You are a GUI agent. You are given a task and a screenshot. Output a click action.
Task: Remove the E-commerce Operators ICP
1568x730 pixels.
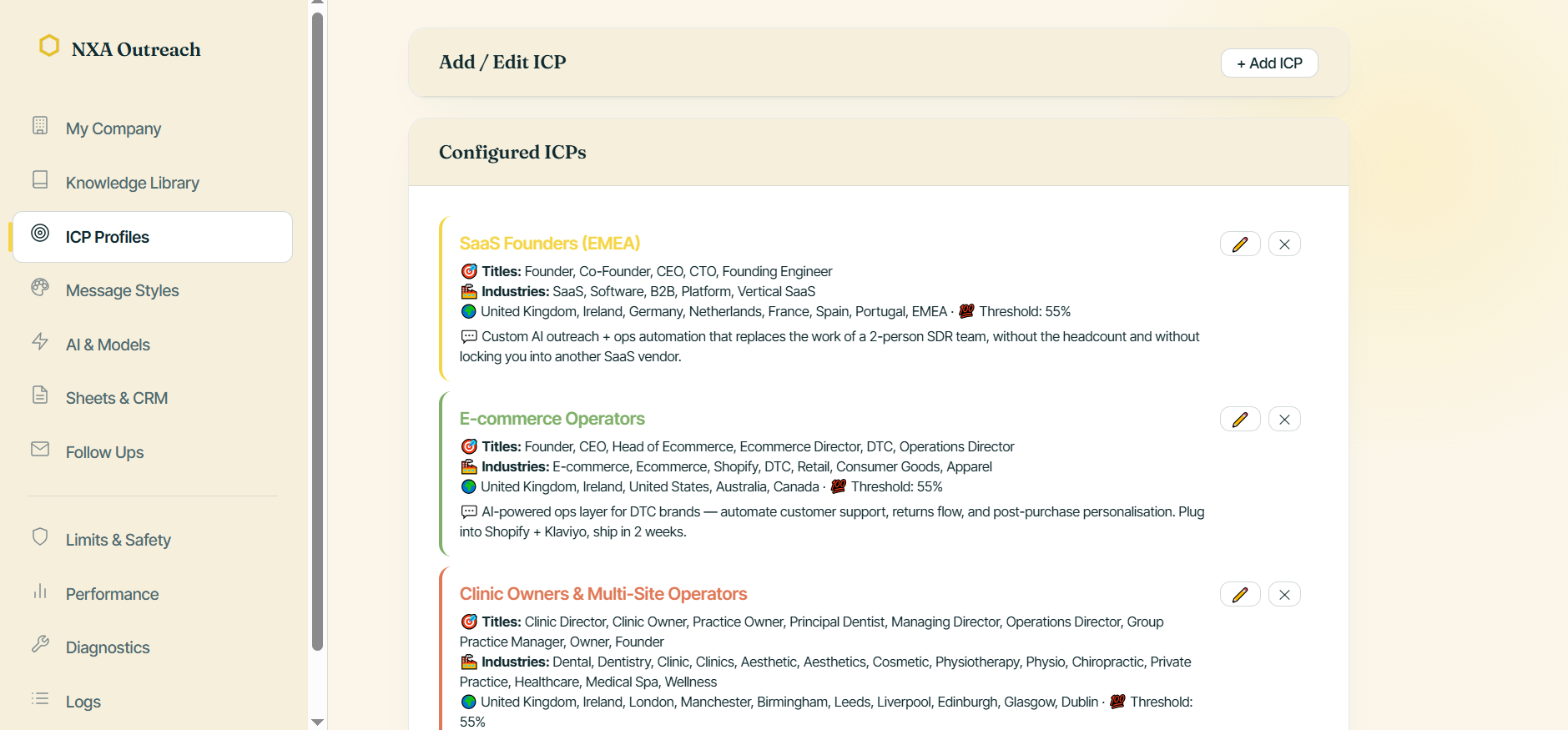point(1284,420)
